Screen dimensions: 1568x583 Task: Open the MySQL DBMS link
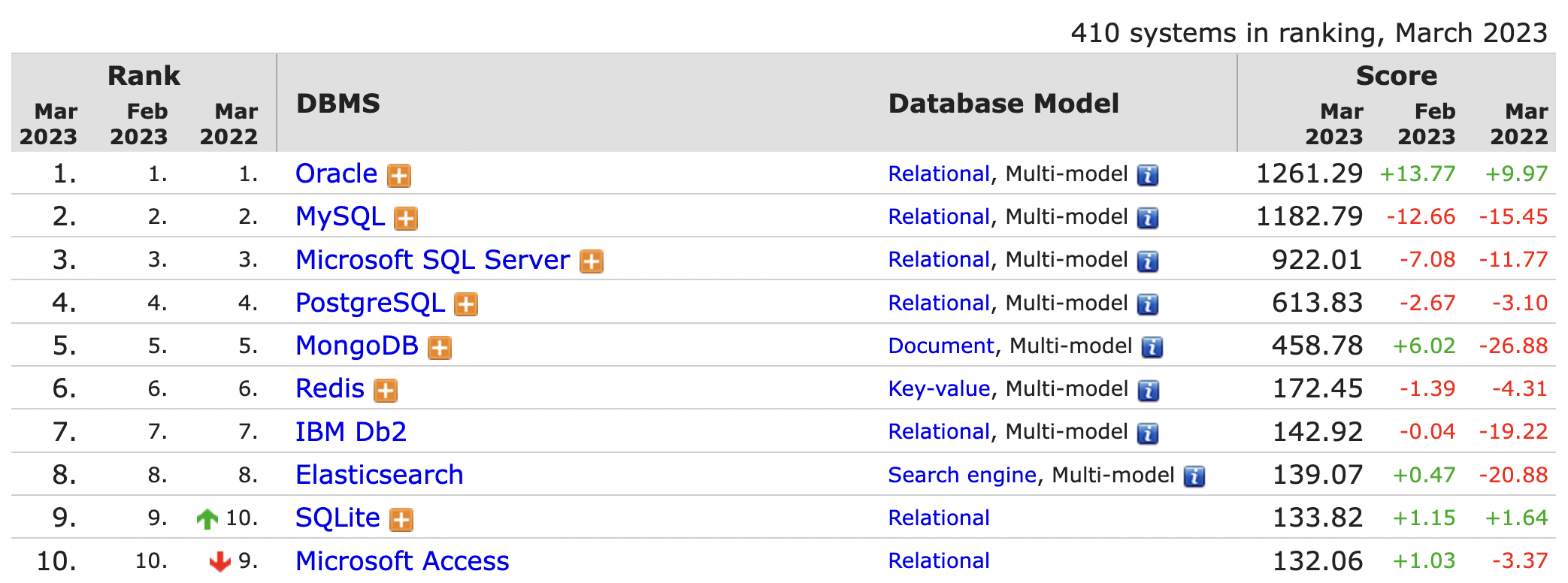pyautogui.click(x=340, y=216)
